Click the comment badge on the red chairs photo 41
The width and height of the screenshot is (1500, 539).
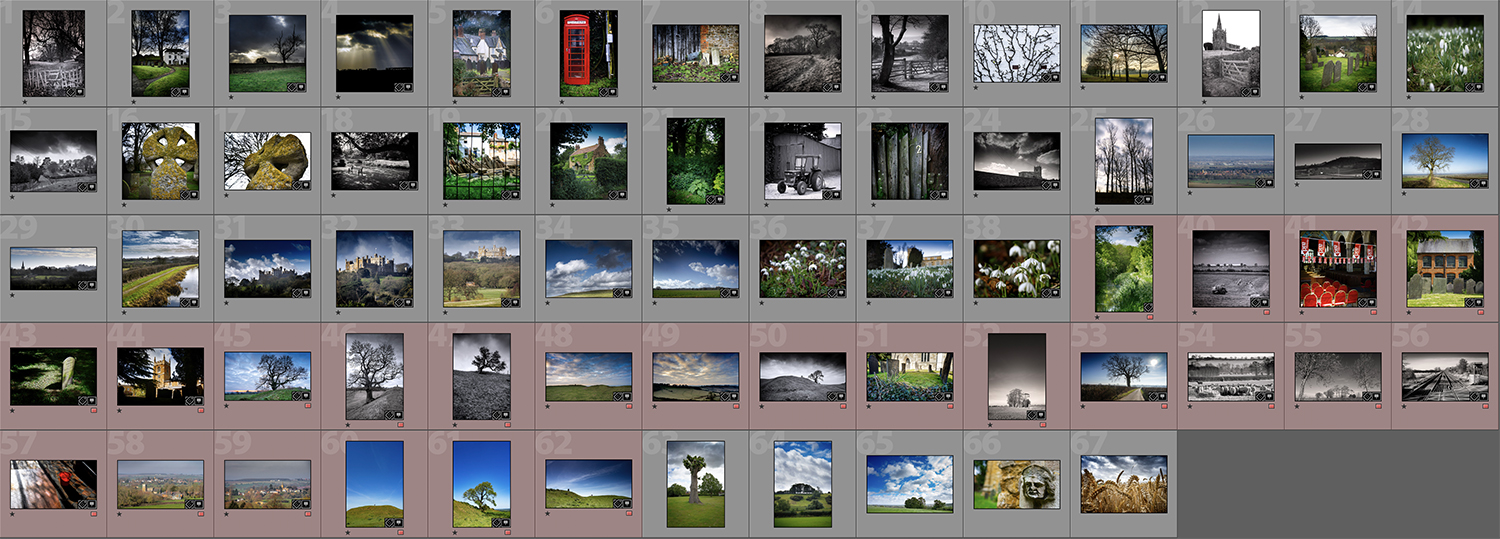click(1371, 301)
